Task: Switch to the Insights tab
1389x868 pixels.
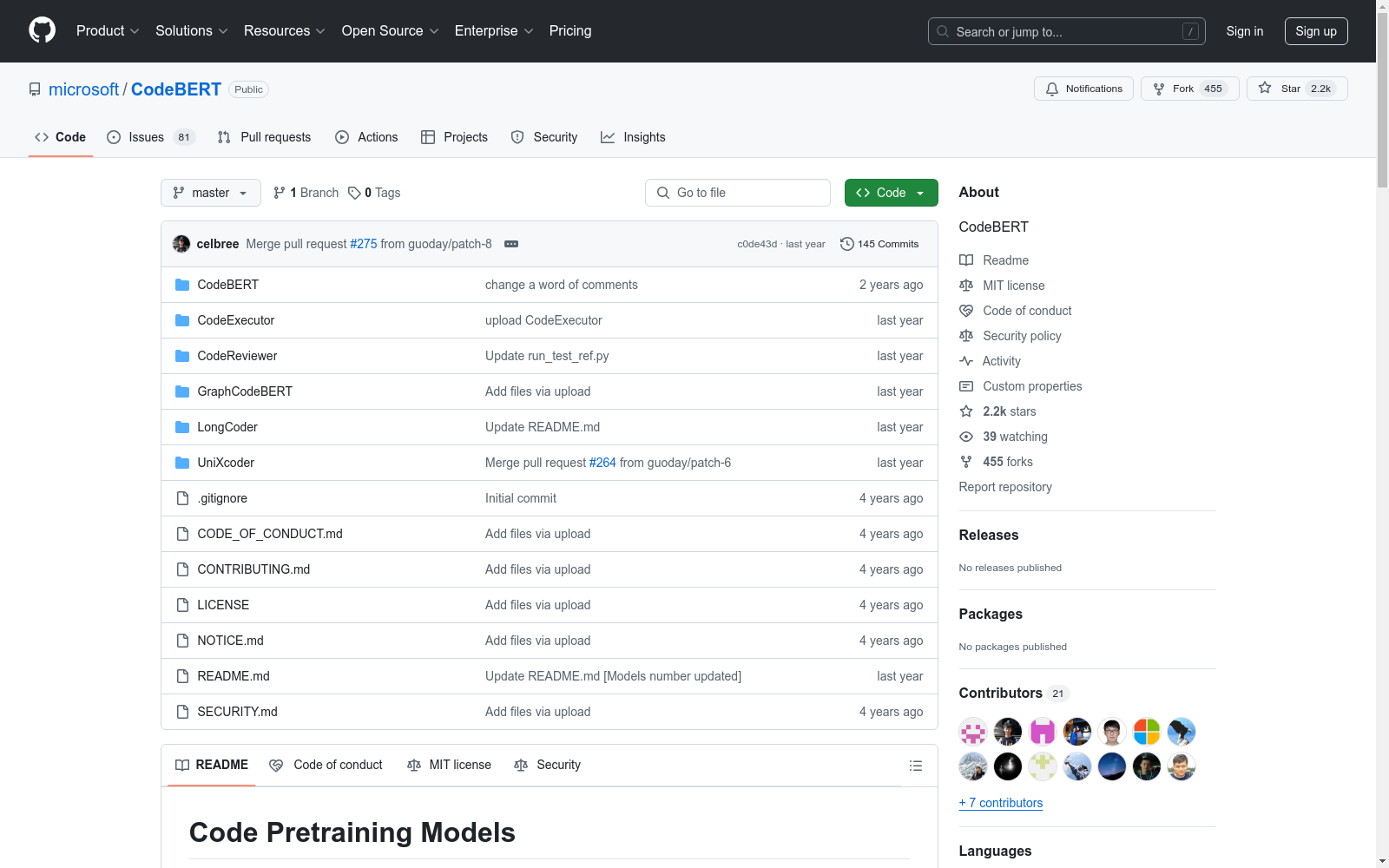Action: click(633, 137)
